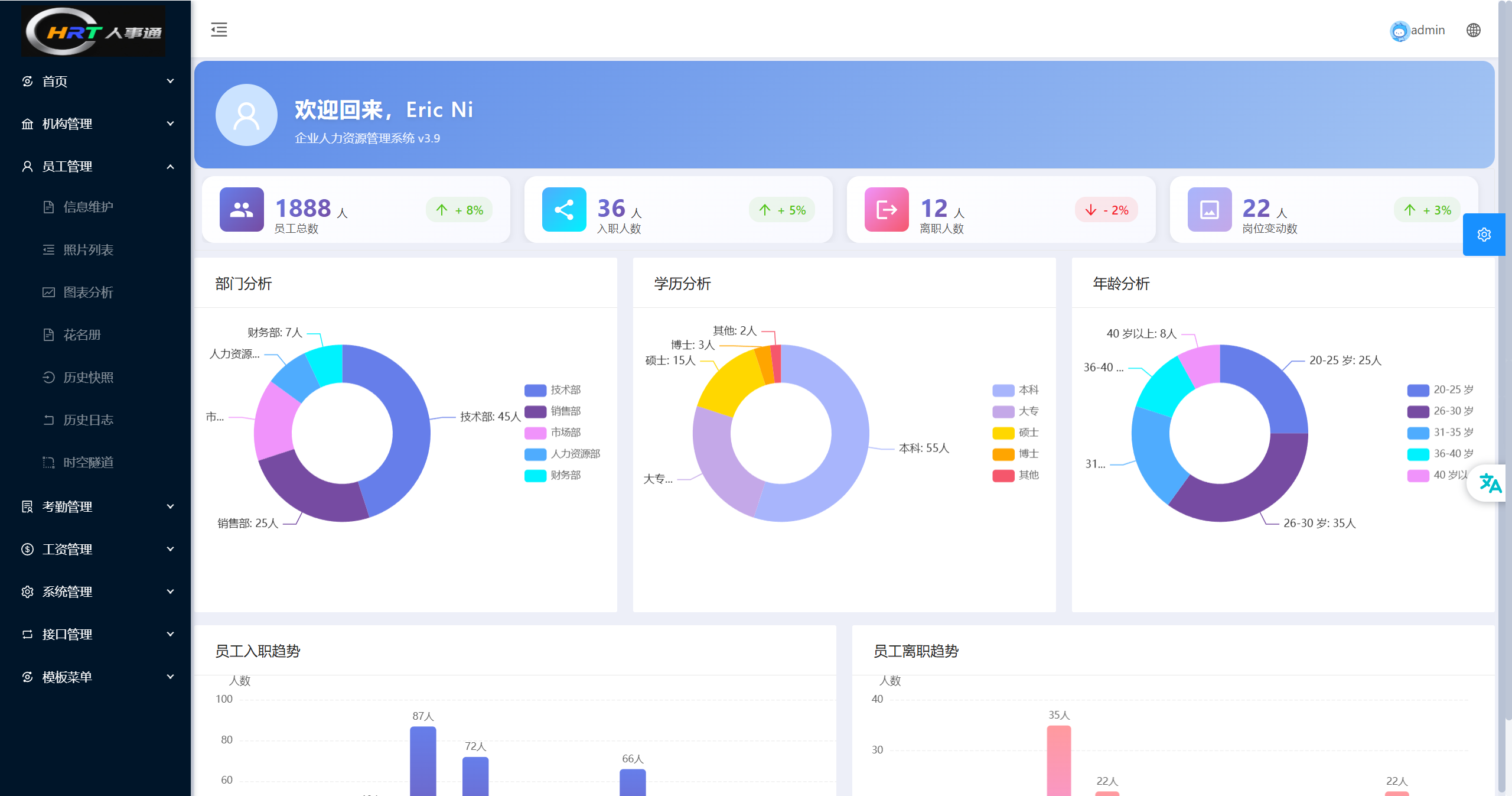Click the 入职人数 share icon

tap(564, 209)
